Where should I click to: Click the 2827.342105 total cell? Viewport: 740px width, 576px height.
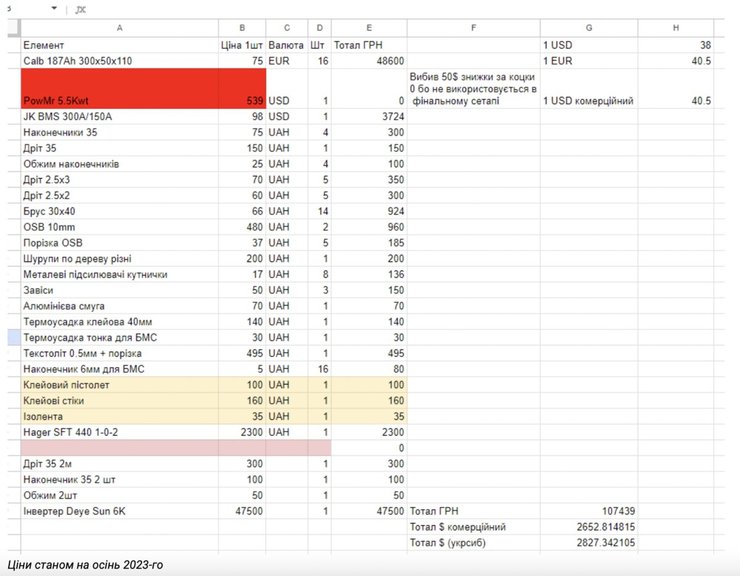588,543
